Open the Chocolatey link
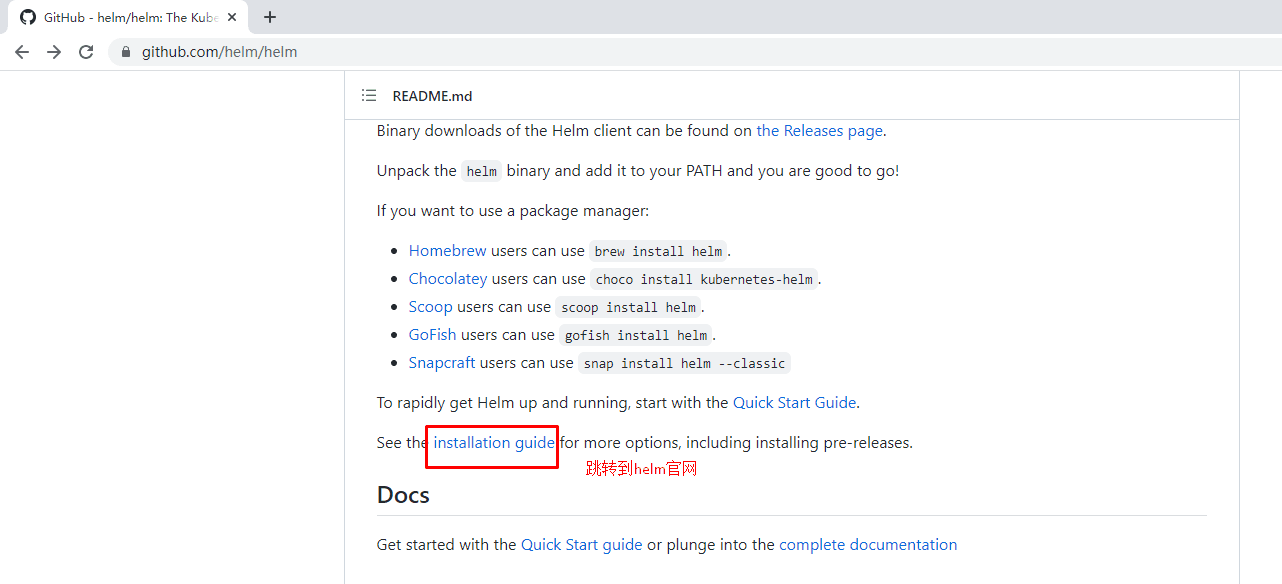The width and height of the screenshot is (1282, 584). pos(447,279)
